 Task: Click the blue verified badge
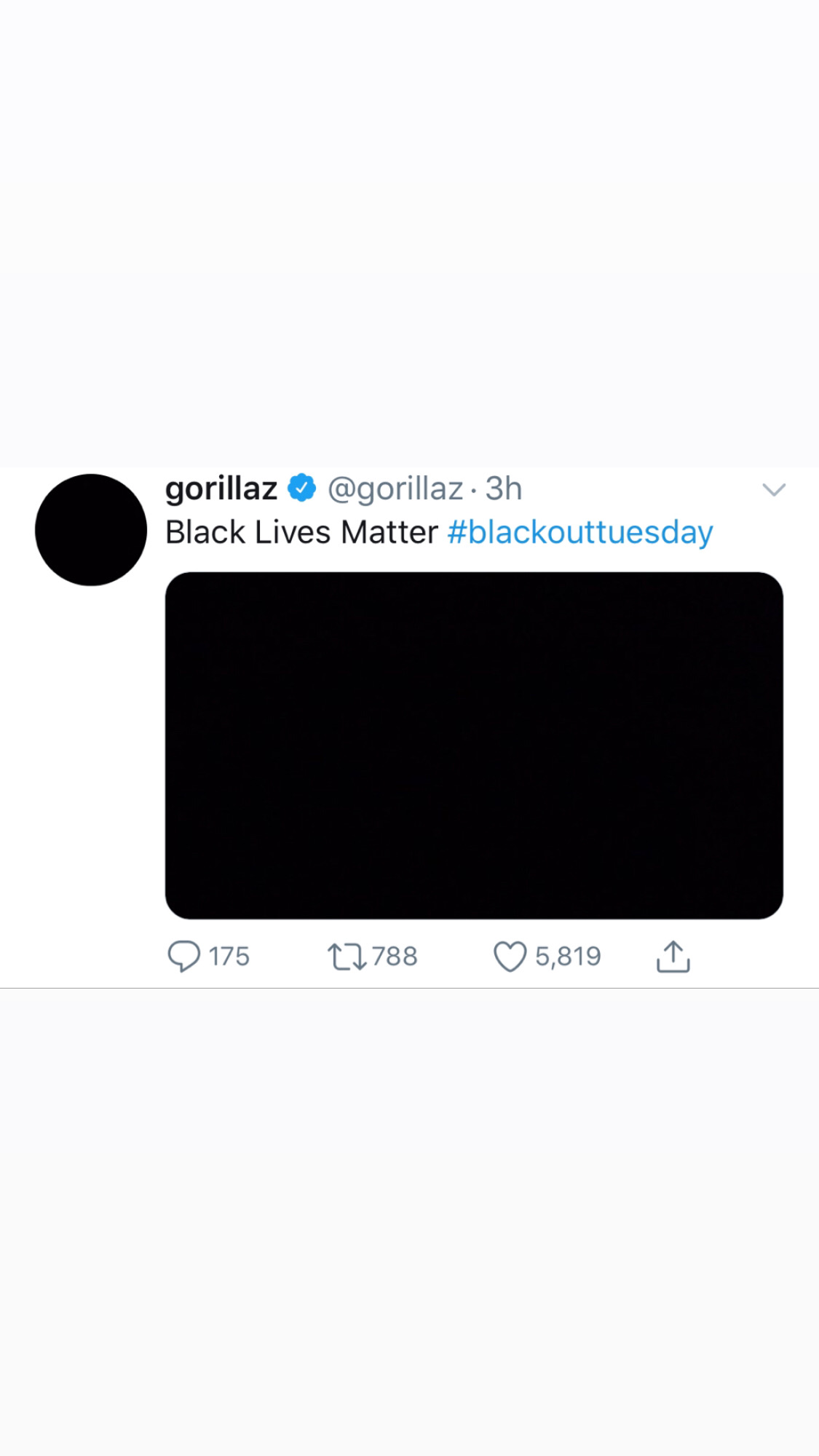[302, 488]
